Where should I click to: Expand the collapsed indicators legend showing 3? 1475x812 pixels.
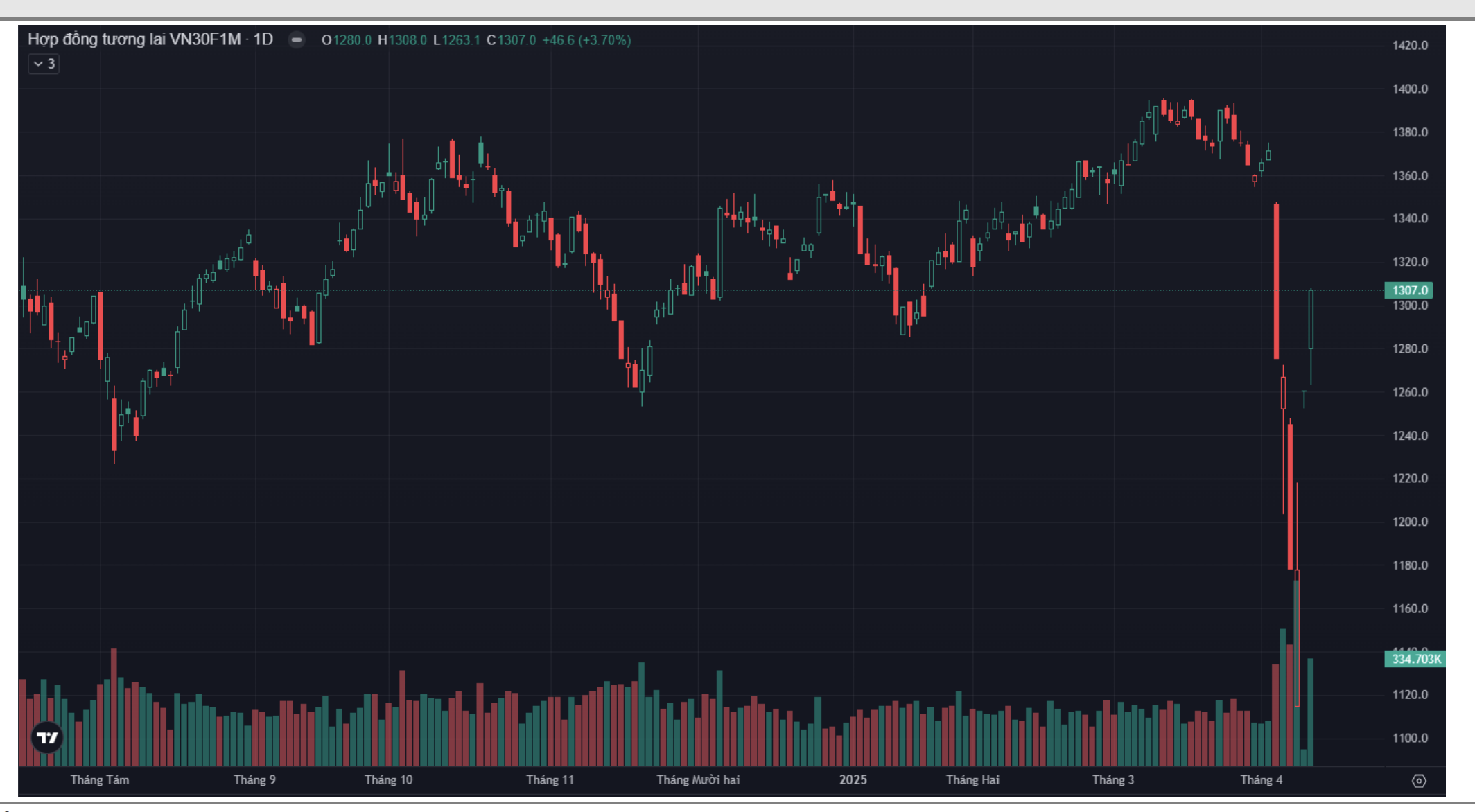click(44, 64)
